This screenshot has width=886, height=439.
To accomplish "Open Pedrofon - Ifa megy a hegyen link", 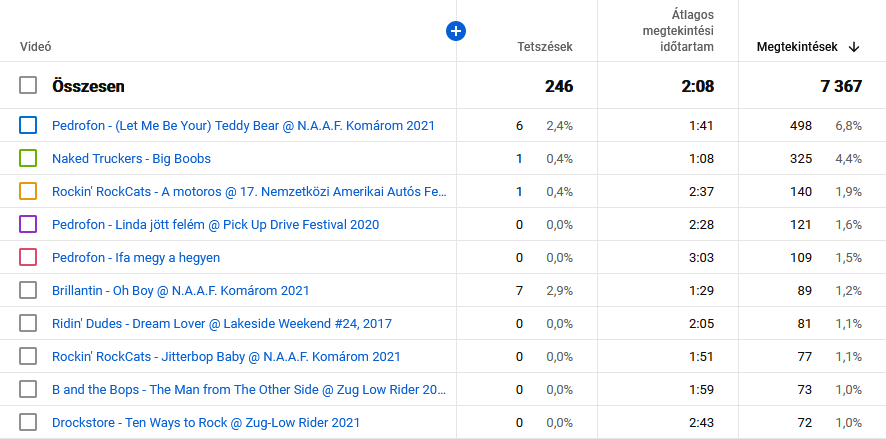I will click(x=136, y=258).
